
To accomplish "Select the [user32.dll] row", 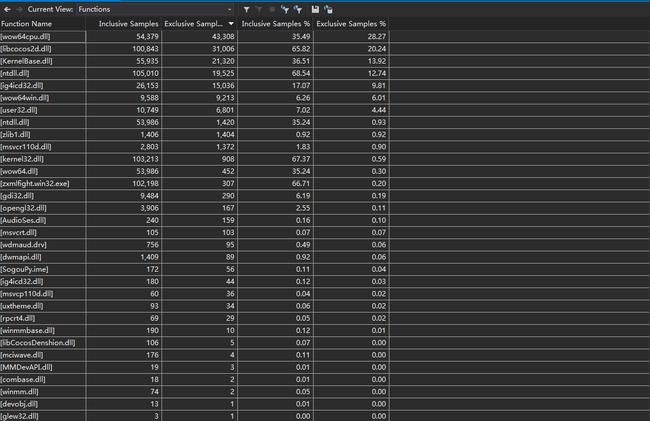I will [x=194, y=110].
